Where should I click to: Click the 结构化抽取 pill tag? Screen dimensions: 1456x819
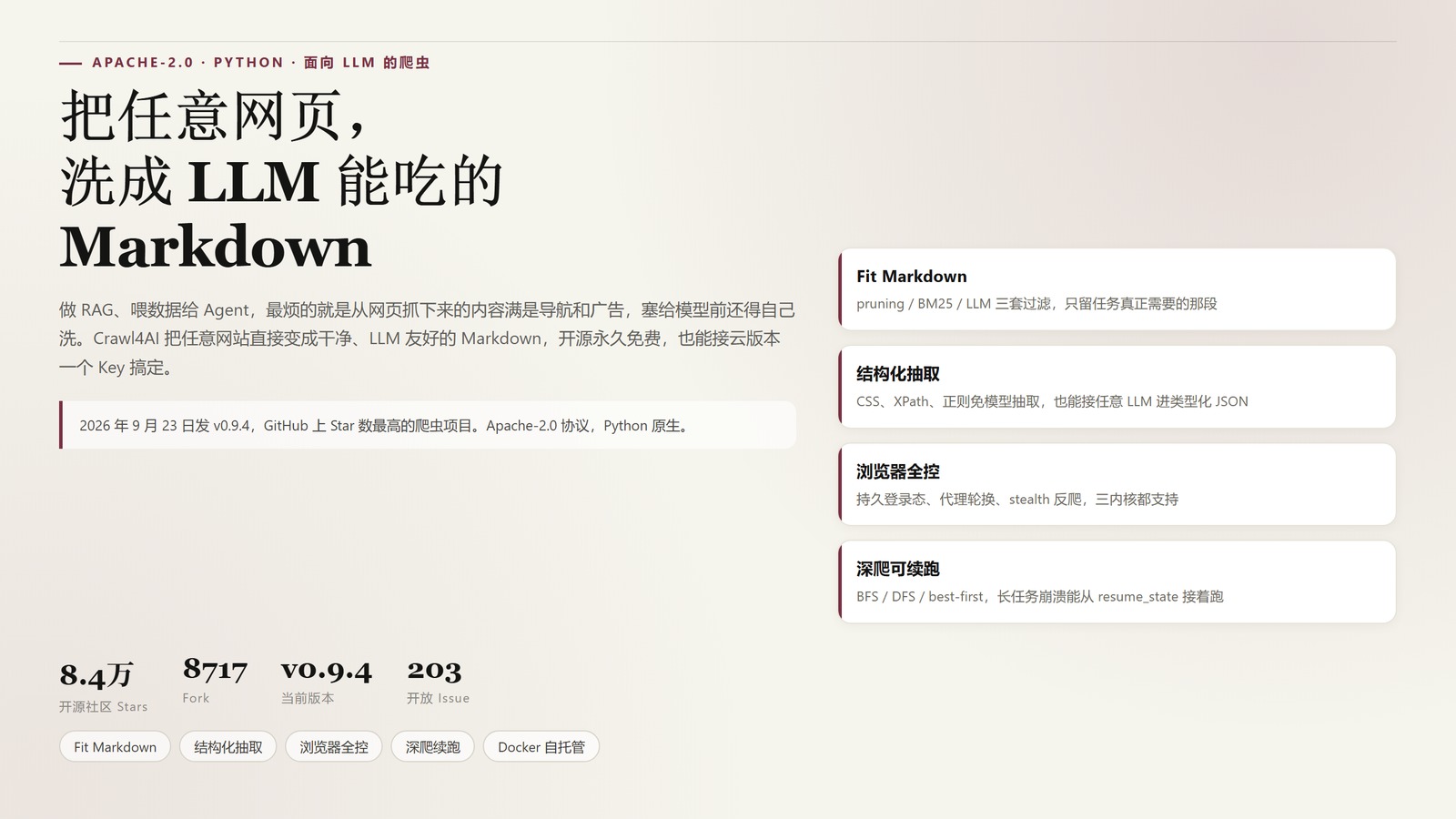pos(227,747)
